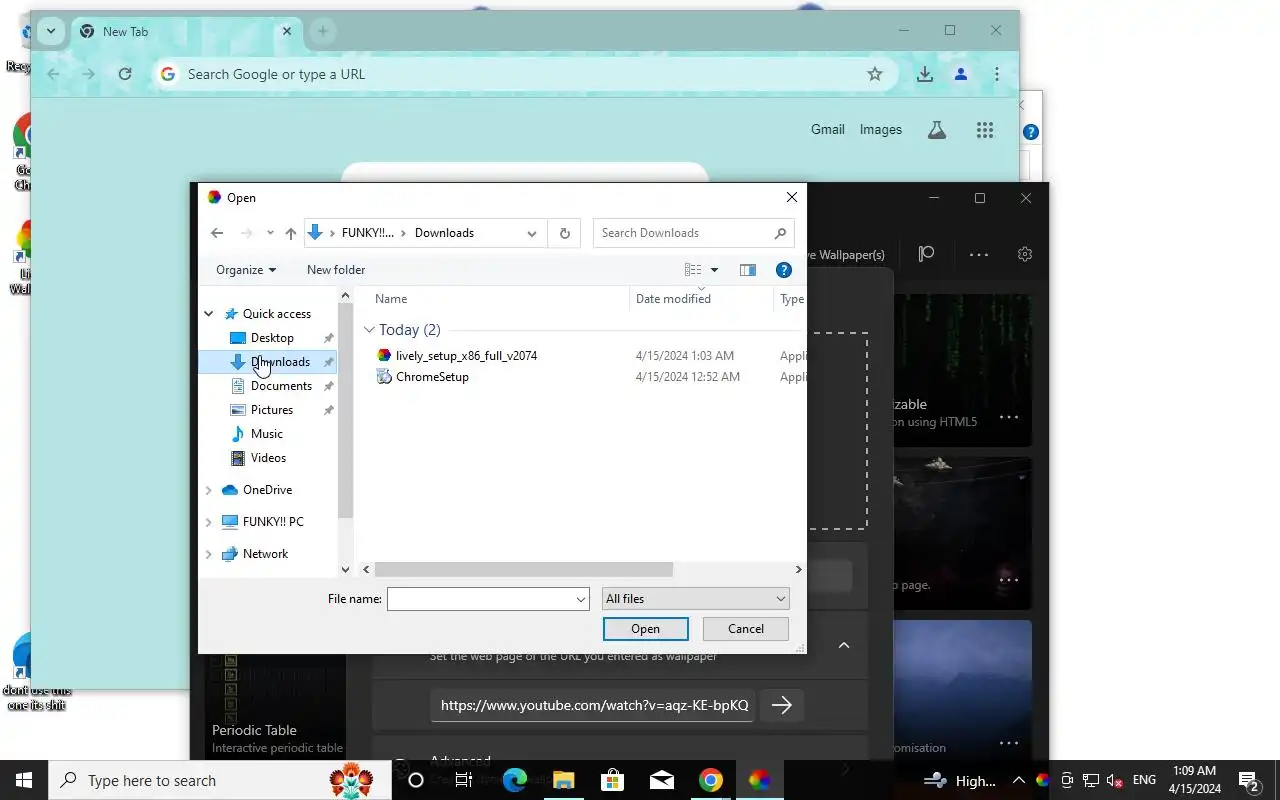
Task: Expand OneDrive tree node
Action: (209, 490)
